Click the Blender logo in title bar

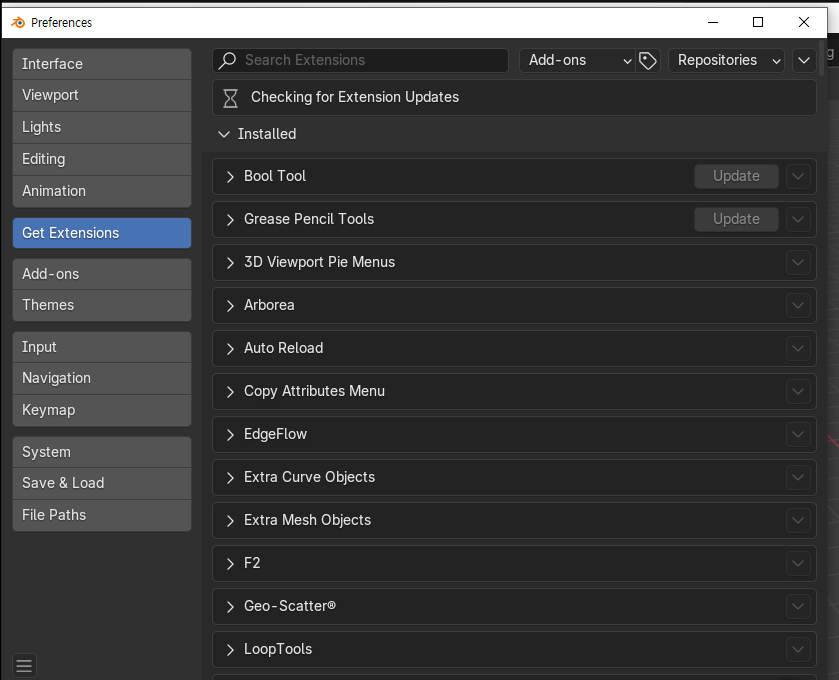pos(17,22)
